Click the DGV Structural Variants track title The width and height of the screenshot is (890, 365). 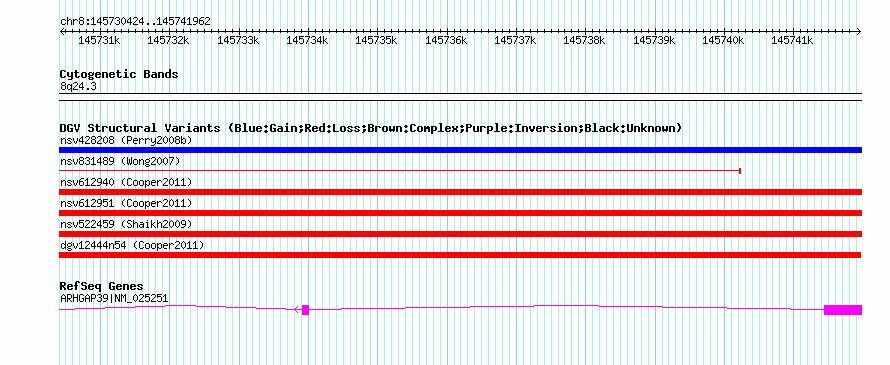click(x=371, y=128)
